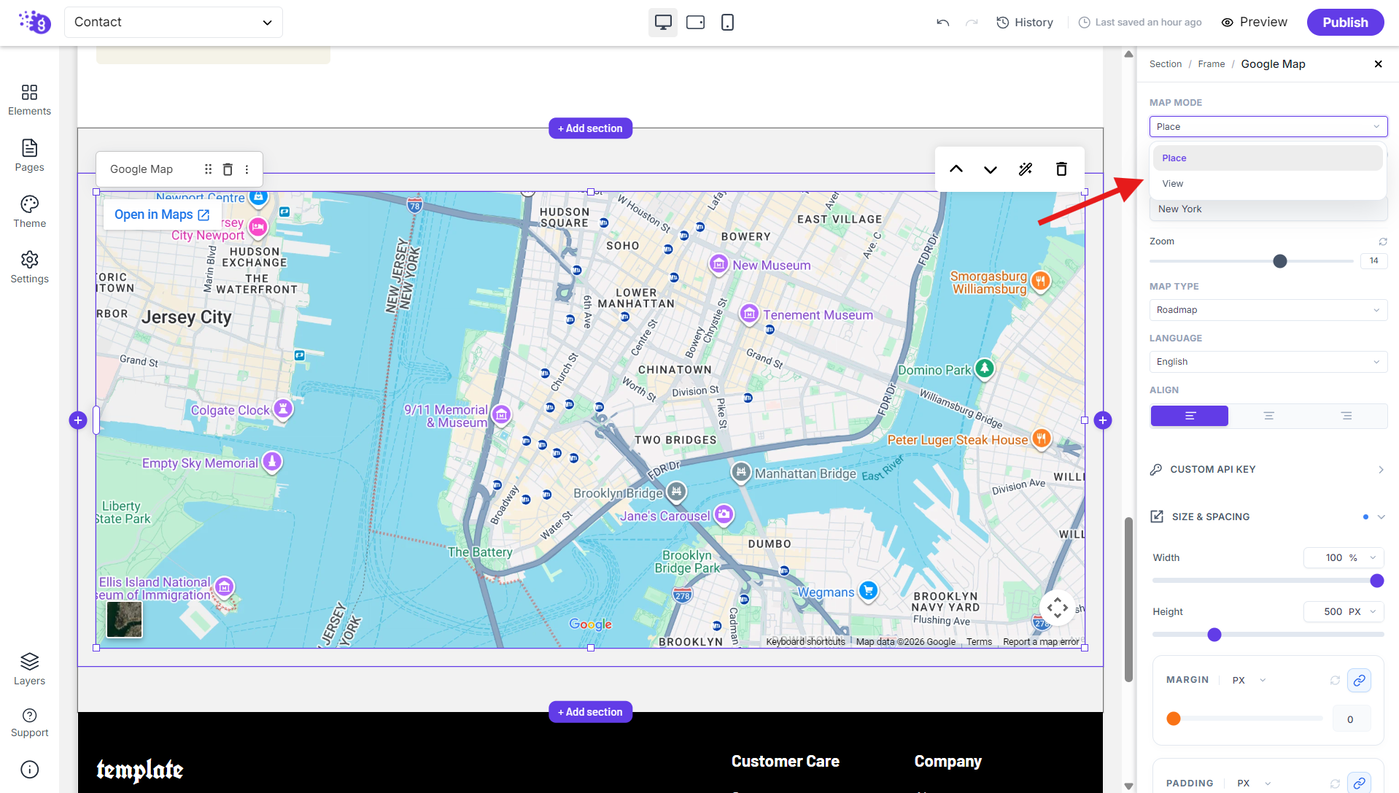Screen dimensions: 1399x793
Task: Open the Pages panel
Action: pyautogui.click(x=29, y=156)
